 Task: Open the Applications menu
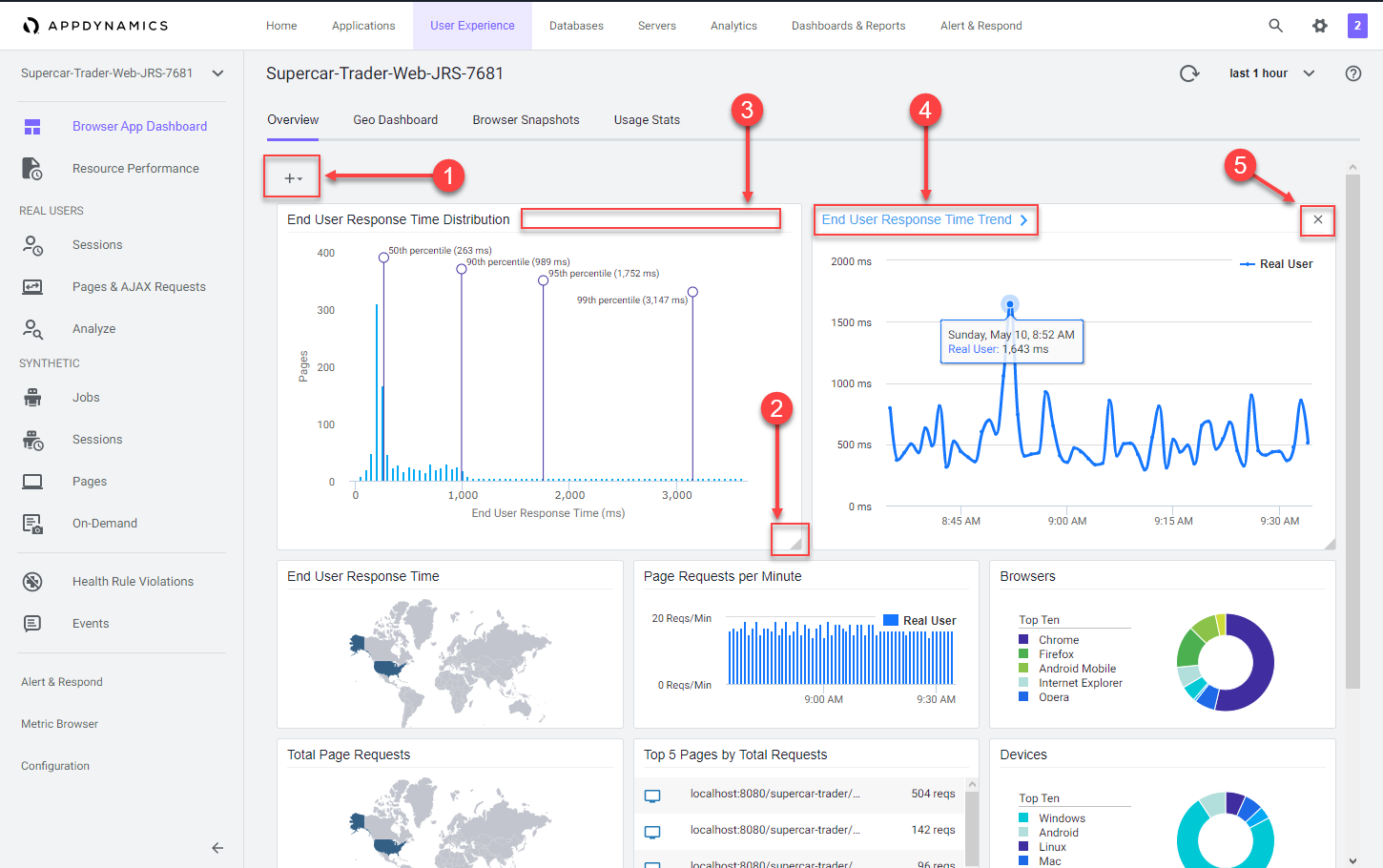(363, 26)
